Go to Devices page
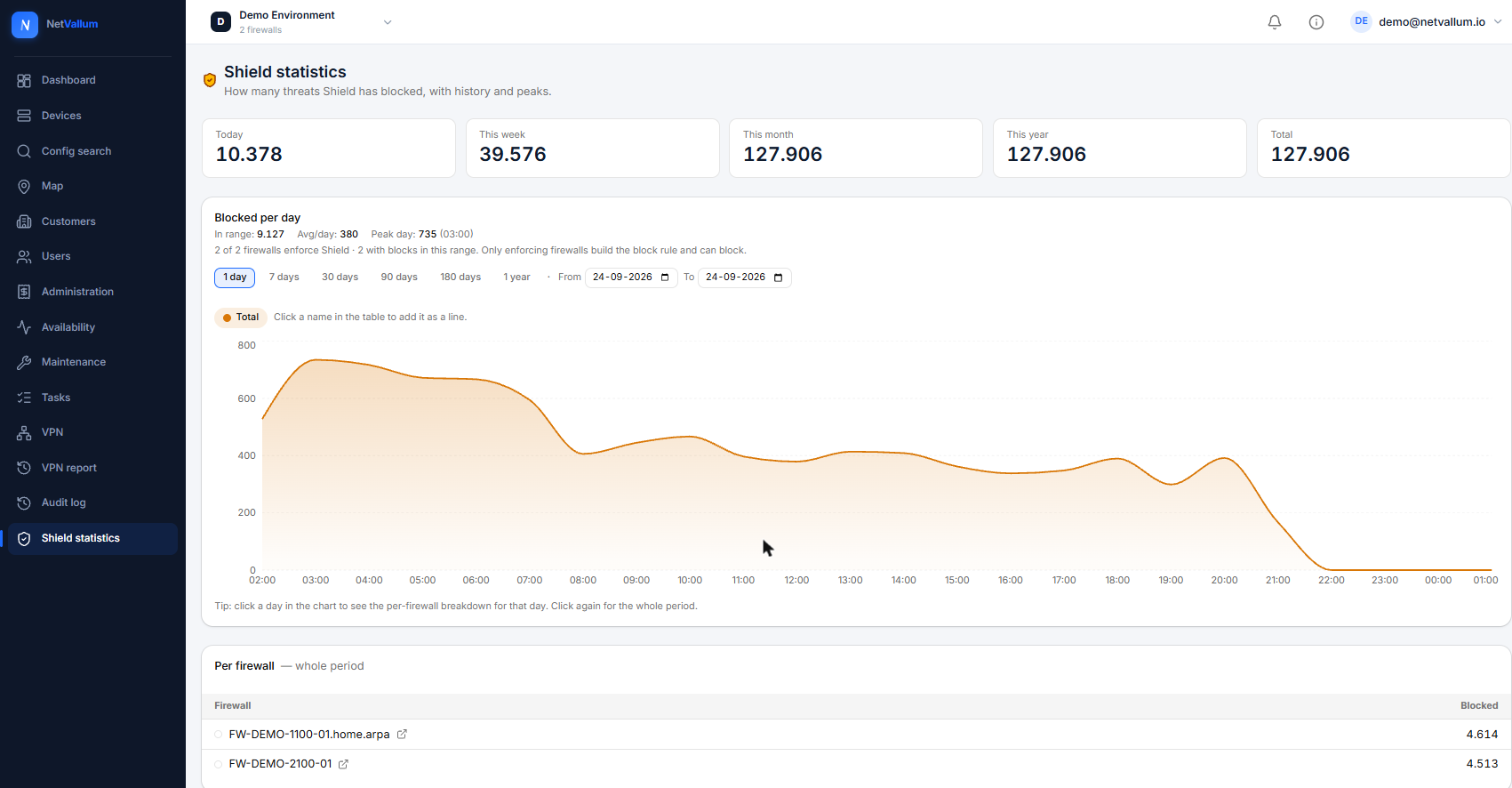1512x788 pixels. 92,116
